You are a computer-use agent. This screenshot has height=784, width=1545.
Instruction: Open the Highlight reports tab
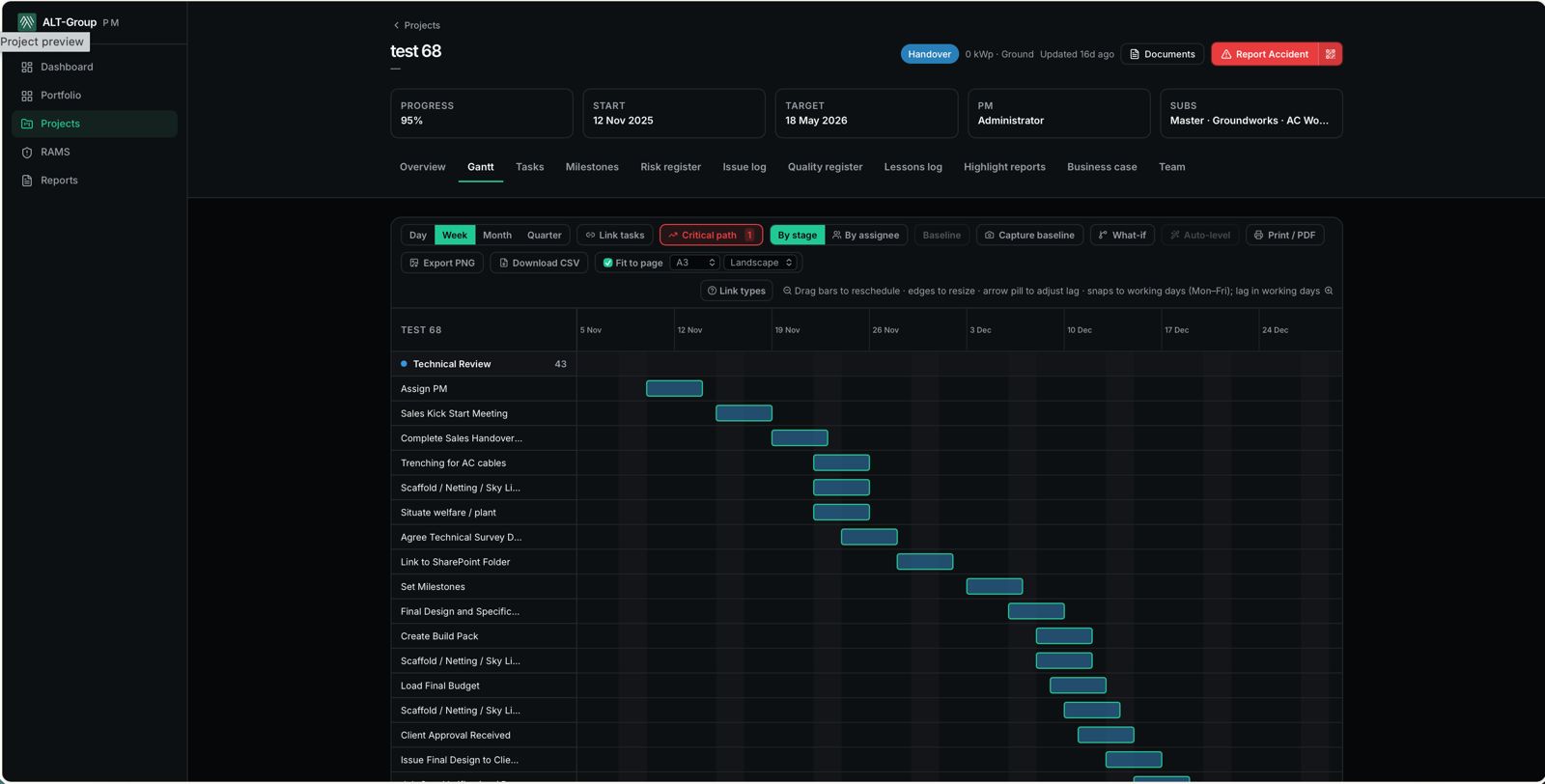[x=1004, y=167]
